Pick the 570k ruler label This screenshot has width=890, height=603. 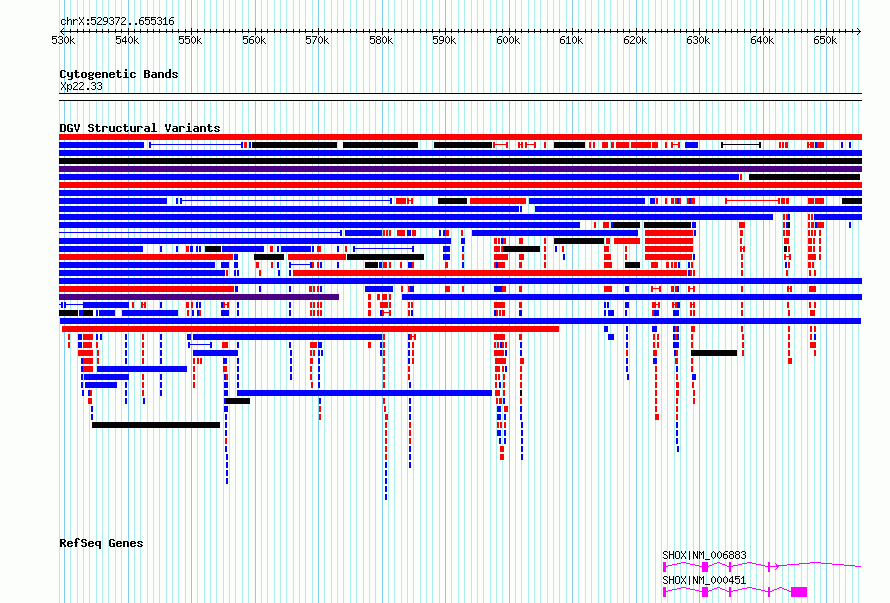click(317, 41)
